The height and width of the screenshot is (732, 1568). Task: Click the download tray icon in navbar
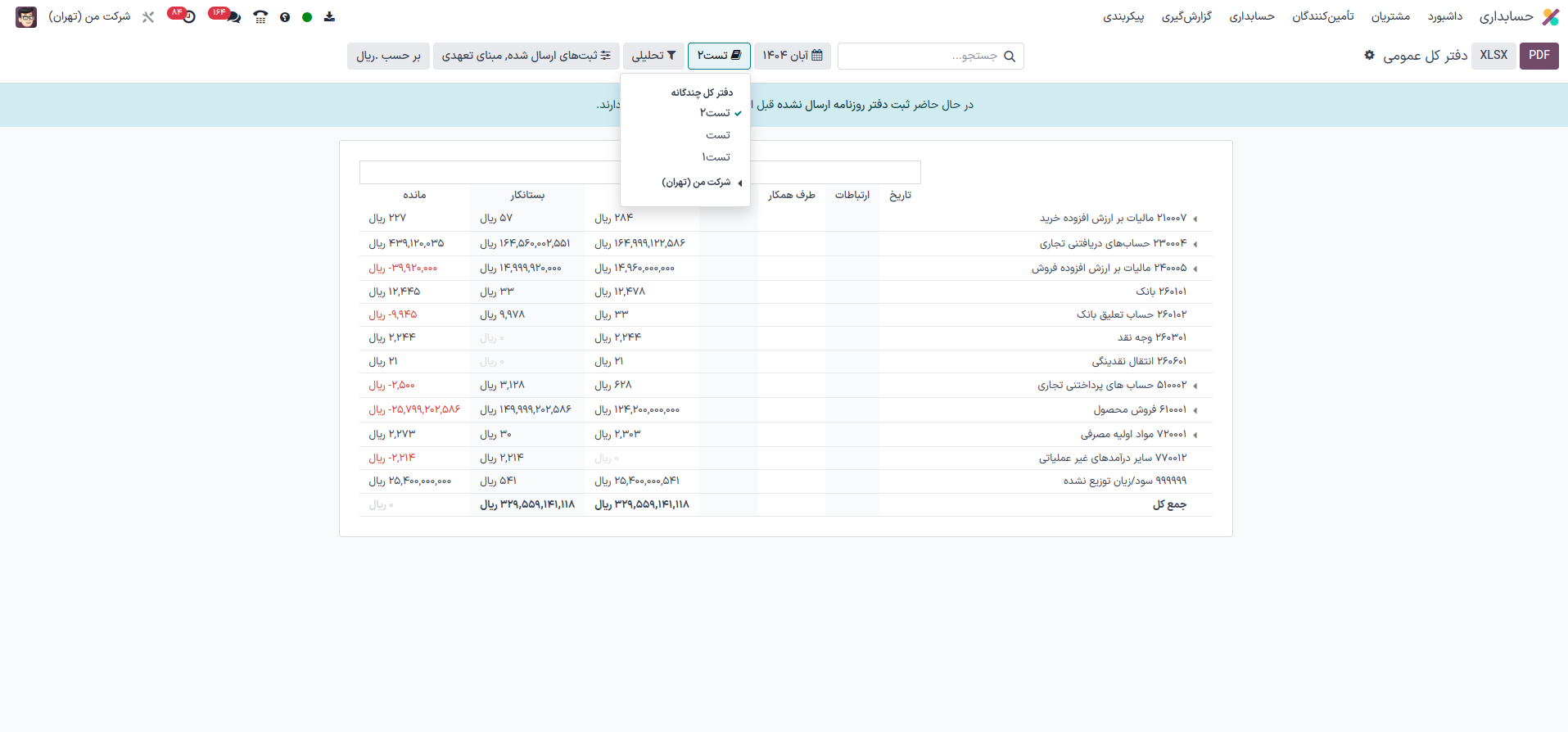click(329, 17)
